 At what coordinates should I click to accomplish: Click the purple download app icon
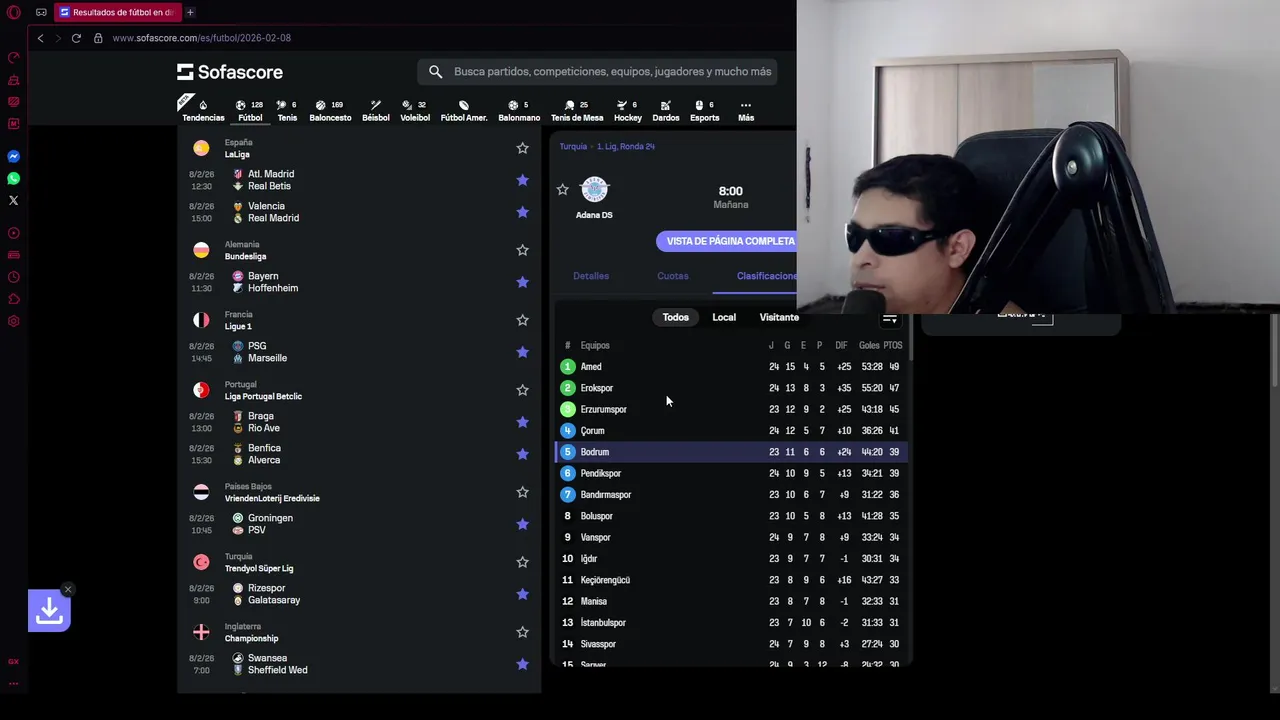tap(49, 611)
